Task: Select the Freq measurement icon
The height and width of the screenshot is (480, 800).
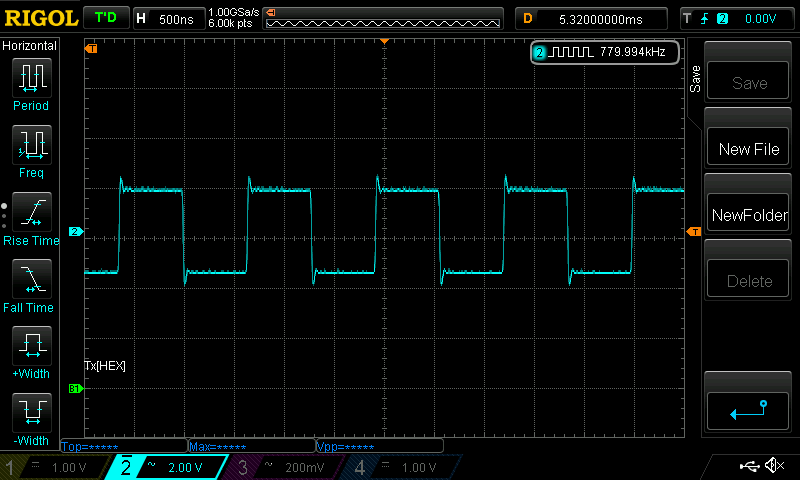Action: coord(32,145)
